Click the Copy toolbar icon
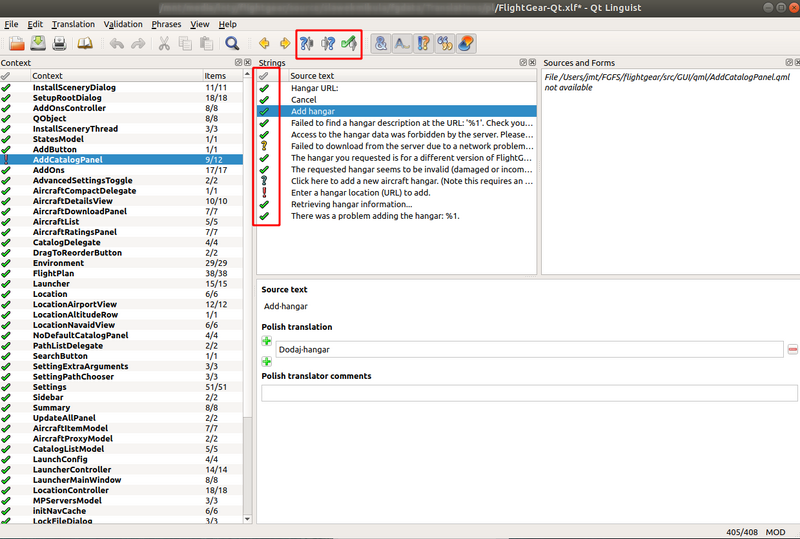 185,44
